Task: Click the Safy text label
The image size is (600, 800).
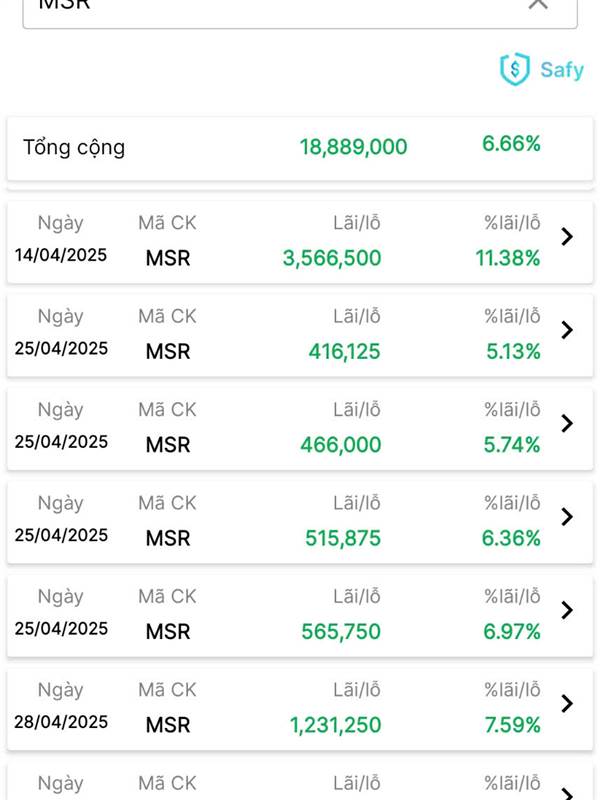Action: point(561,70)
